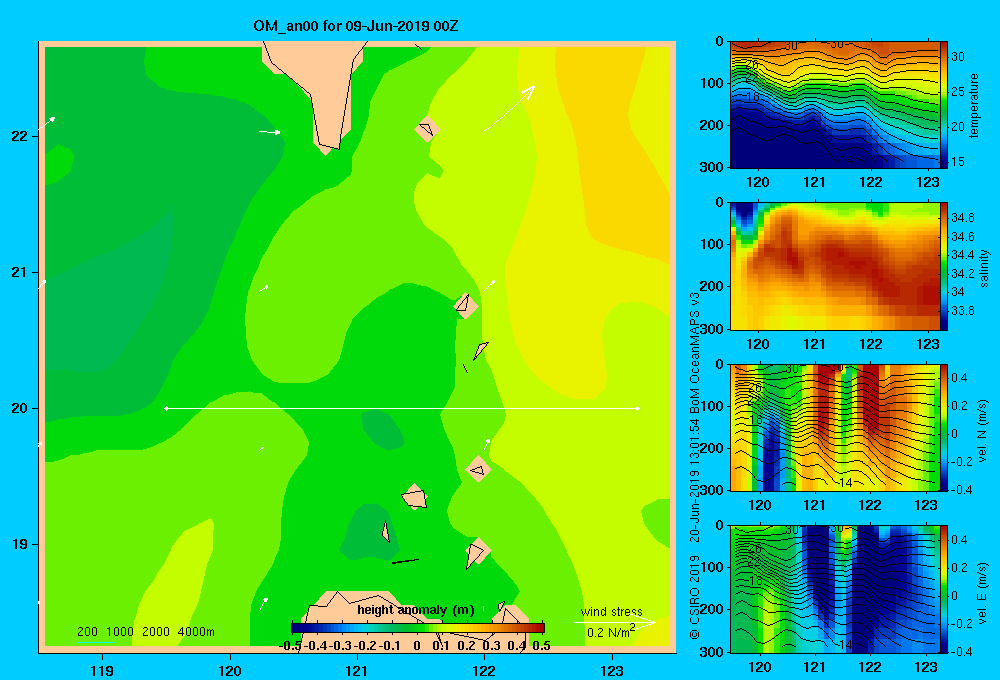Click longitude label 123 on the main map axis
Viewport: 1000px width, 680px height.
(x=612, y=670)
